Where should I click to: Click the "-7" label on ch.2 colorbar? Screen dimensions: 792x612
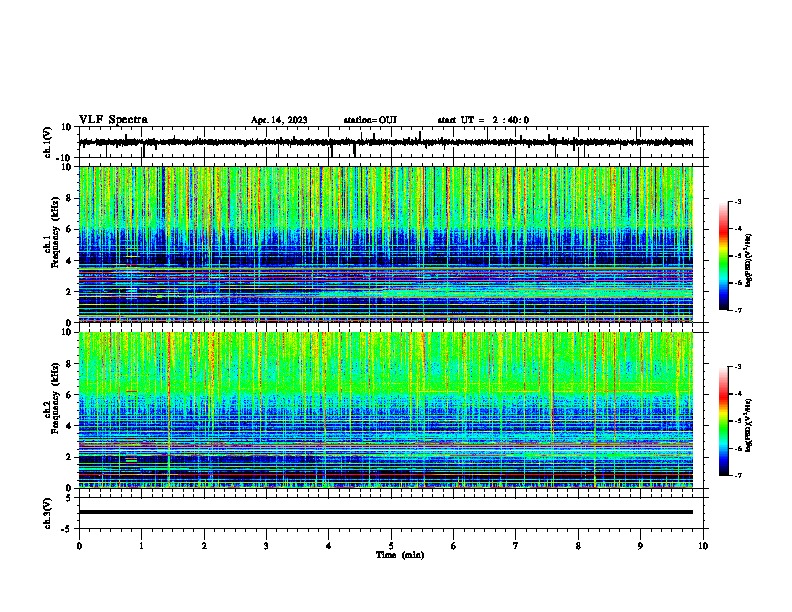coord(737,476)
